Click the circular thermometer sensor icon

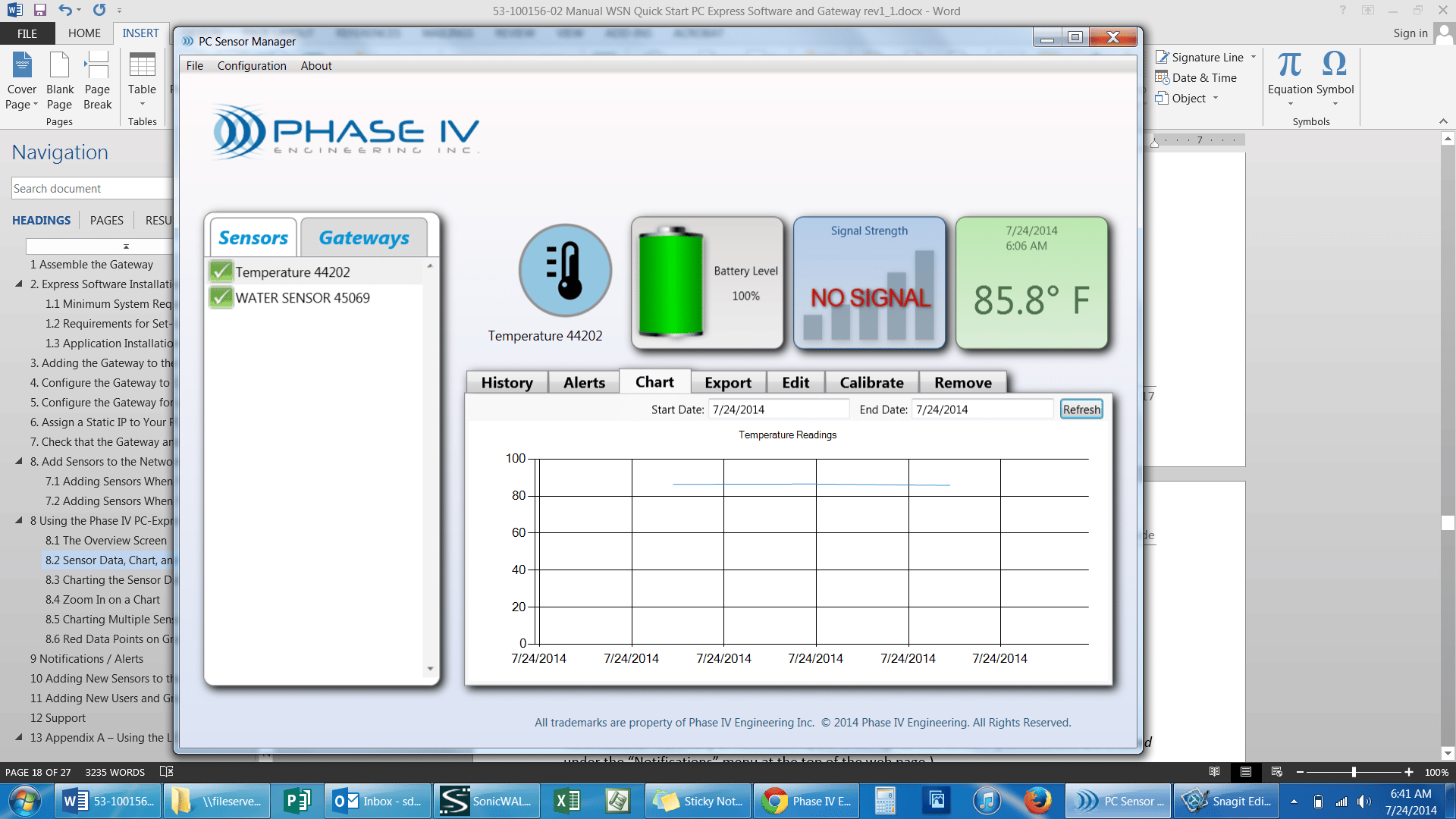click(564, 270)
